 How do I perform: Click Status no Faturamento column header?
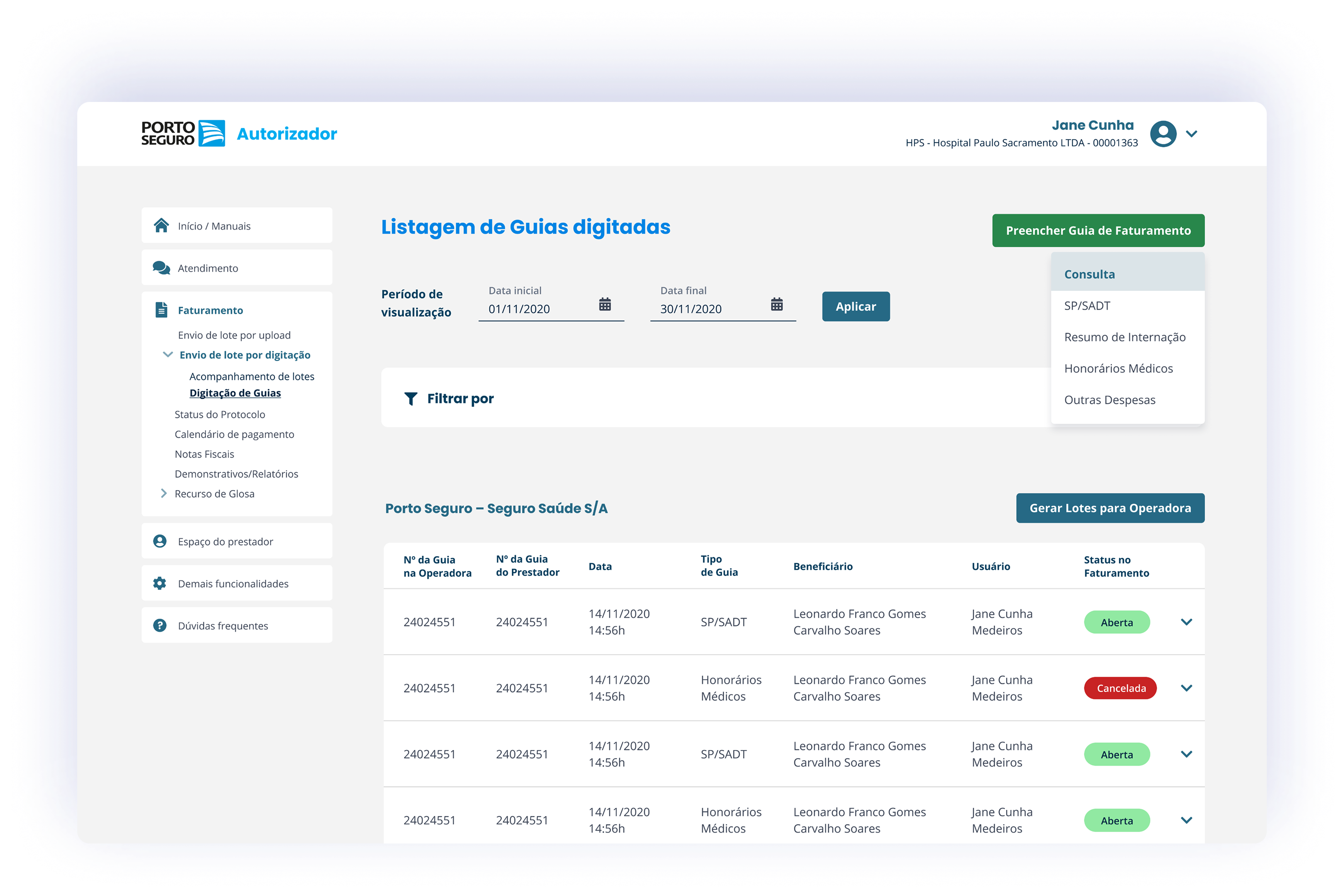point(1116,566)
